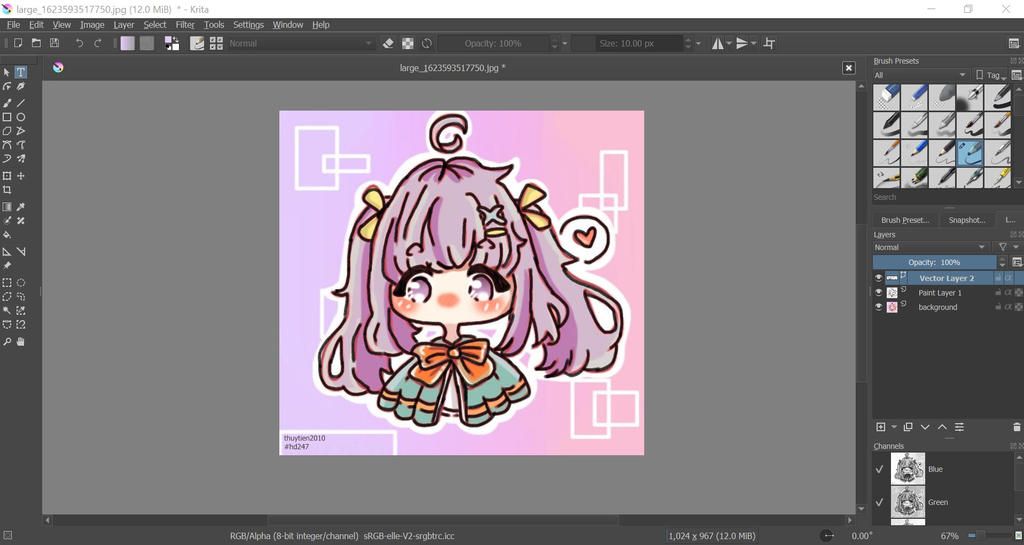Duplicate the layer using the copy icon
The width and height of the screenshot is (1024, 545).
(x=908, y=427)
